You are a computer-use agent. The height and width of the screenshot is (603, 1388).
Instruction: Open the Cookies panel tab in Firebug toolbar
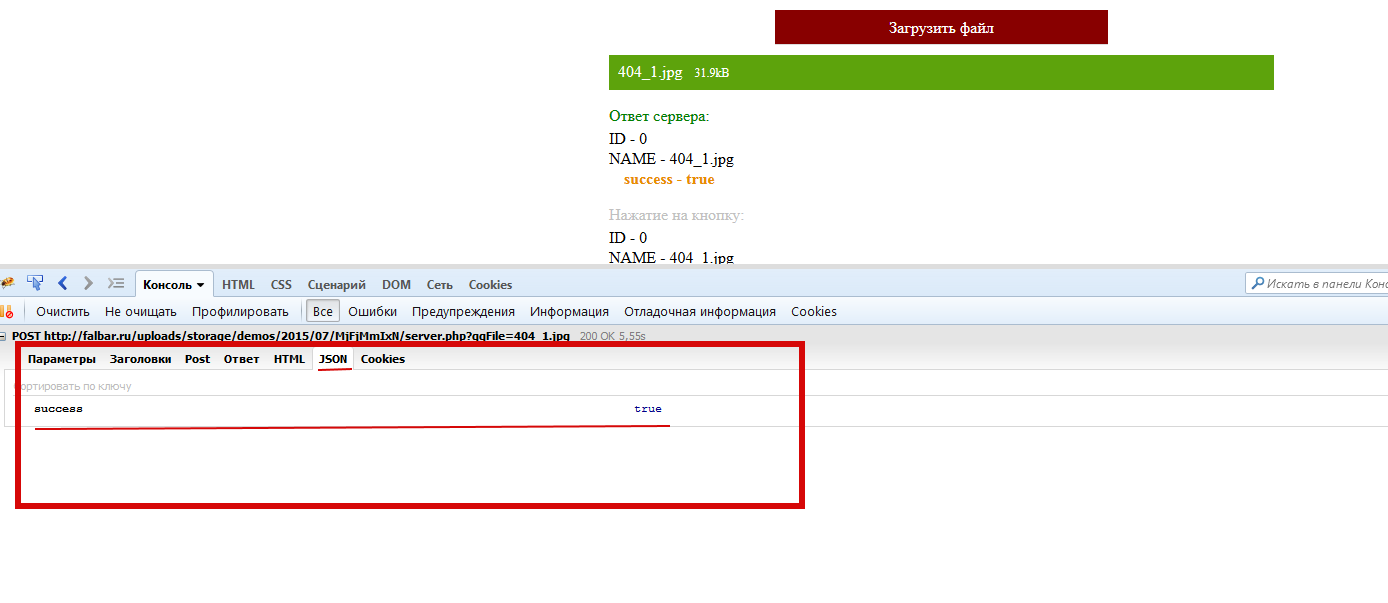(x=490, y=285)
